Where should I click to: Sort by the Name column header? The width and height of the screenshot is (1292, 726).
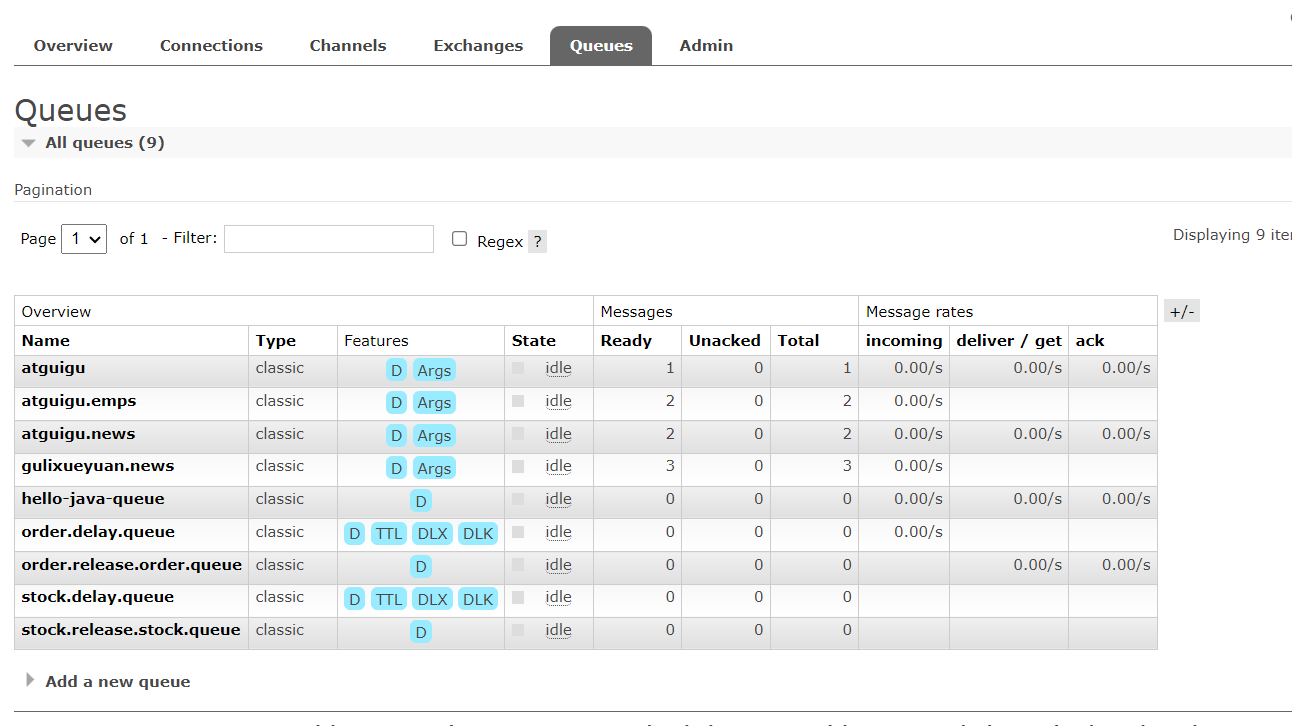tap(46, 341)
